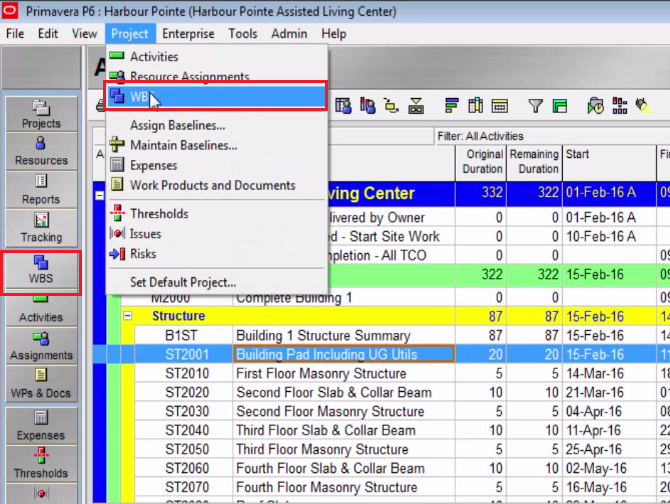Open the Tracking view in sidebar
The height and width of the screenshot is (504, 670).
[x=41, y=227]
